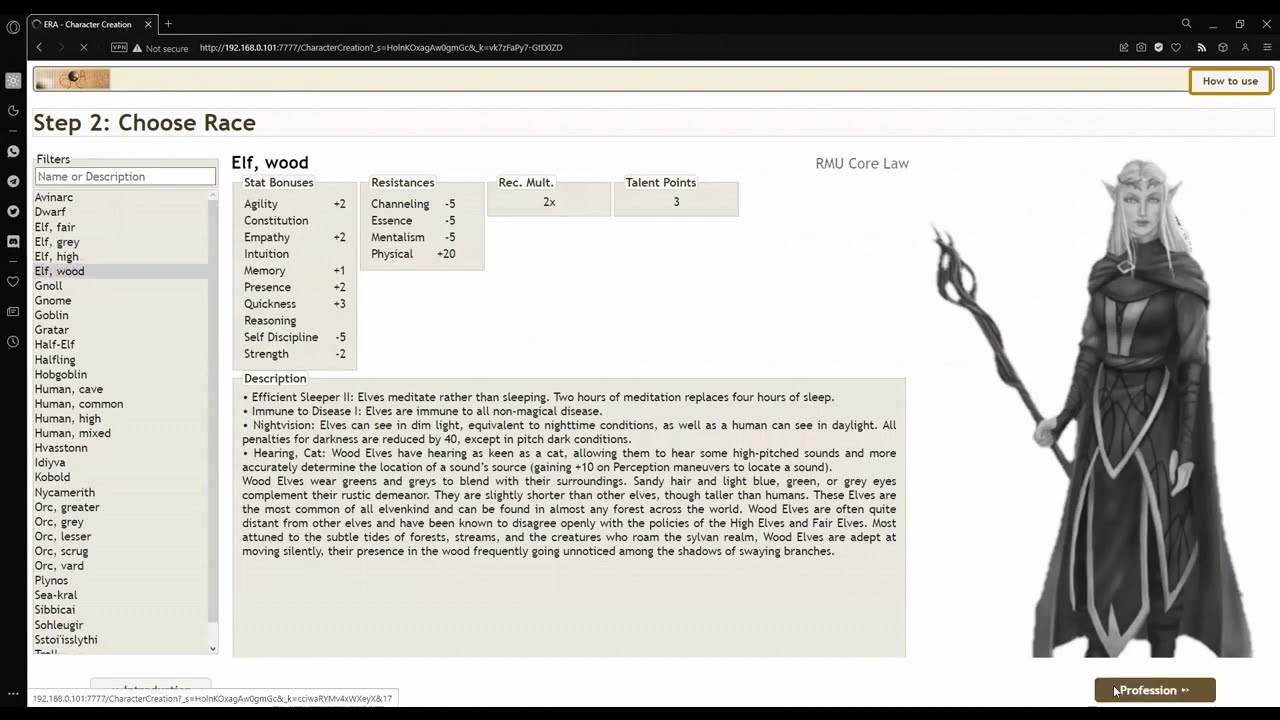1280x720 pixels.
Task: Open the tab search magnifier icon
Action: tap(1186, 24)
